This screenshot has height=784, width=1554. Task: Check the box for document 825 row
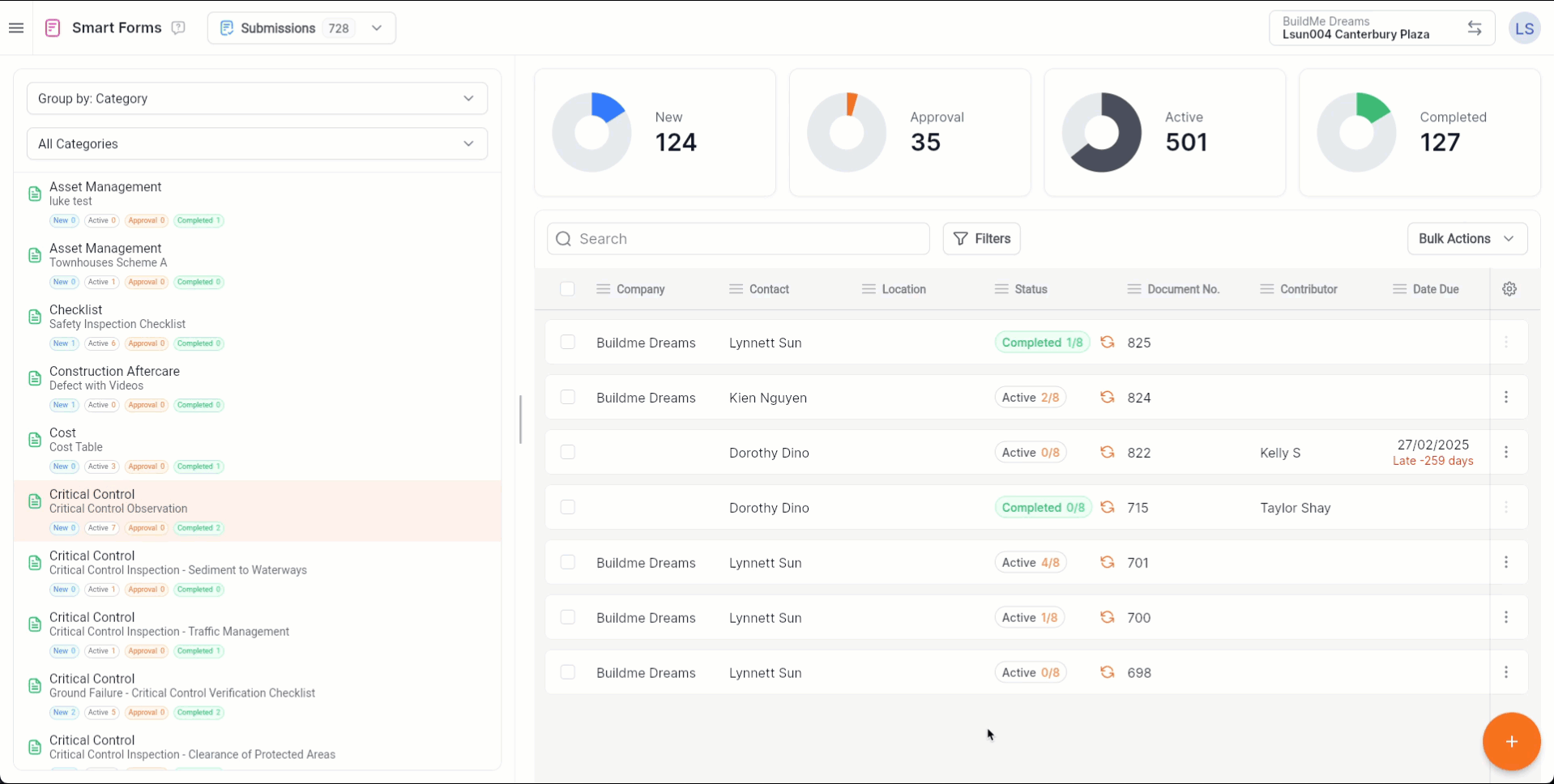[x=567, y=343]
